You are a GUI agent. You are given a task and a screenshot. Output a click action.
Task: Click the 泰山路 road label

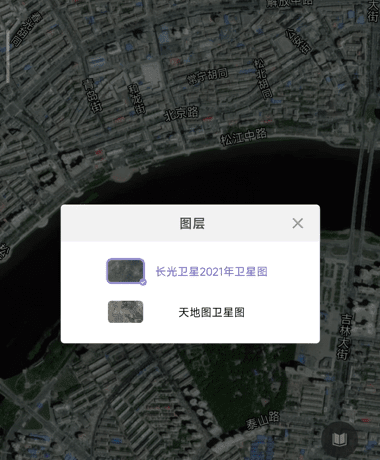tap(263, 420)
